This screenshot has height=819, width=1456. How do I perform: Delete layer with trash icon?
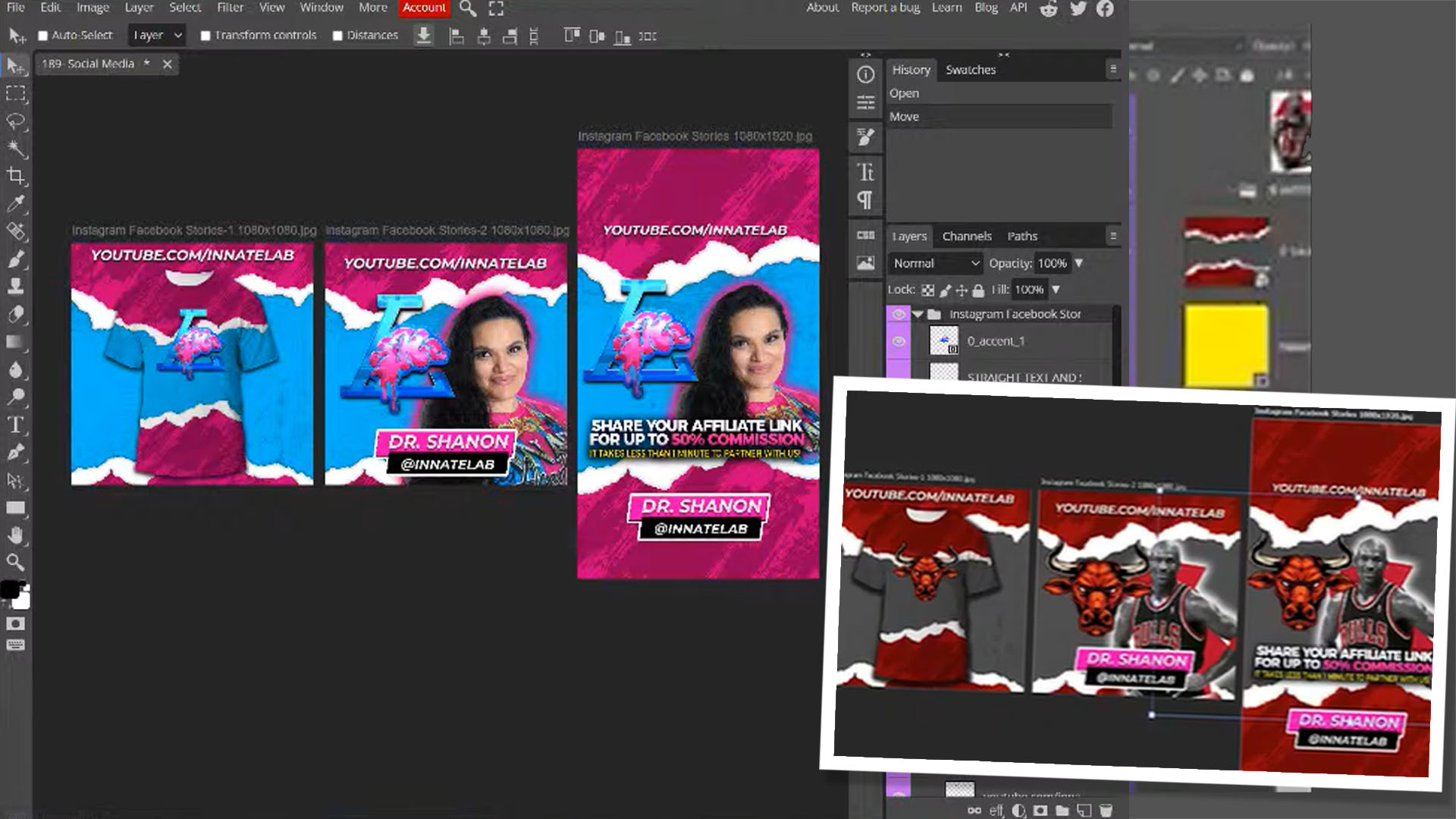[x=1106, y=810]
